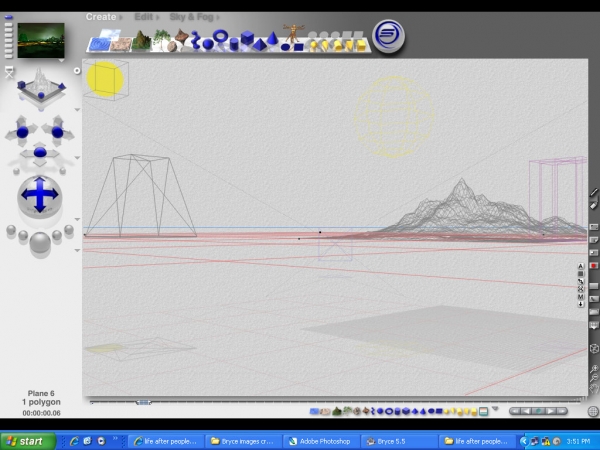
Task: Create a yellow square parallel light
Action: (361, 45)
